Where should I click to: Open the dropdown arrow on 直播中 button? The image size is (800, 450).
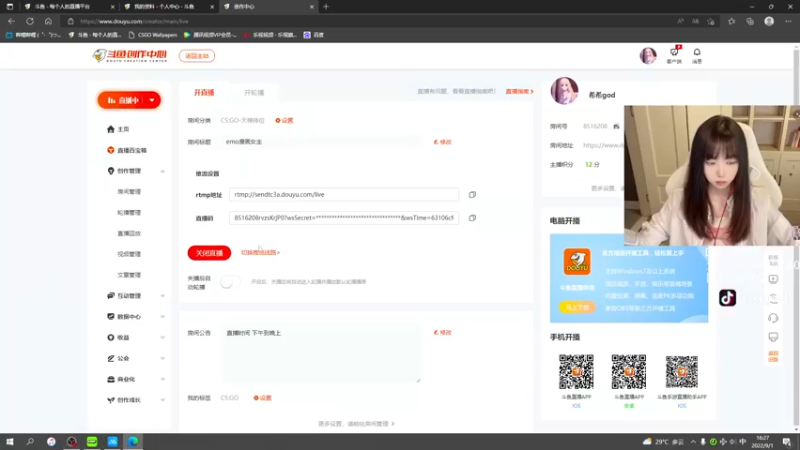point(152,101)
